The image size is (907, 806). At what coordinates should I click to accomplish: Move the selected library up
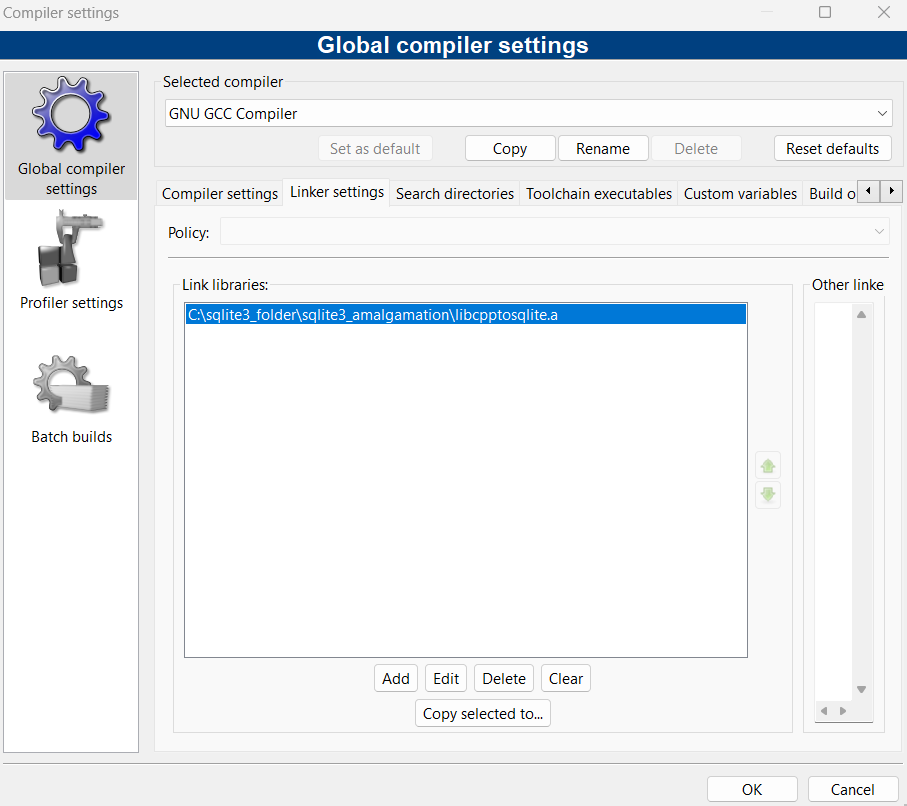767,464
